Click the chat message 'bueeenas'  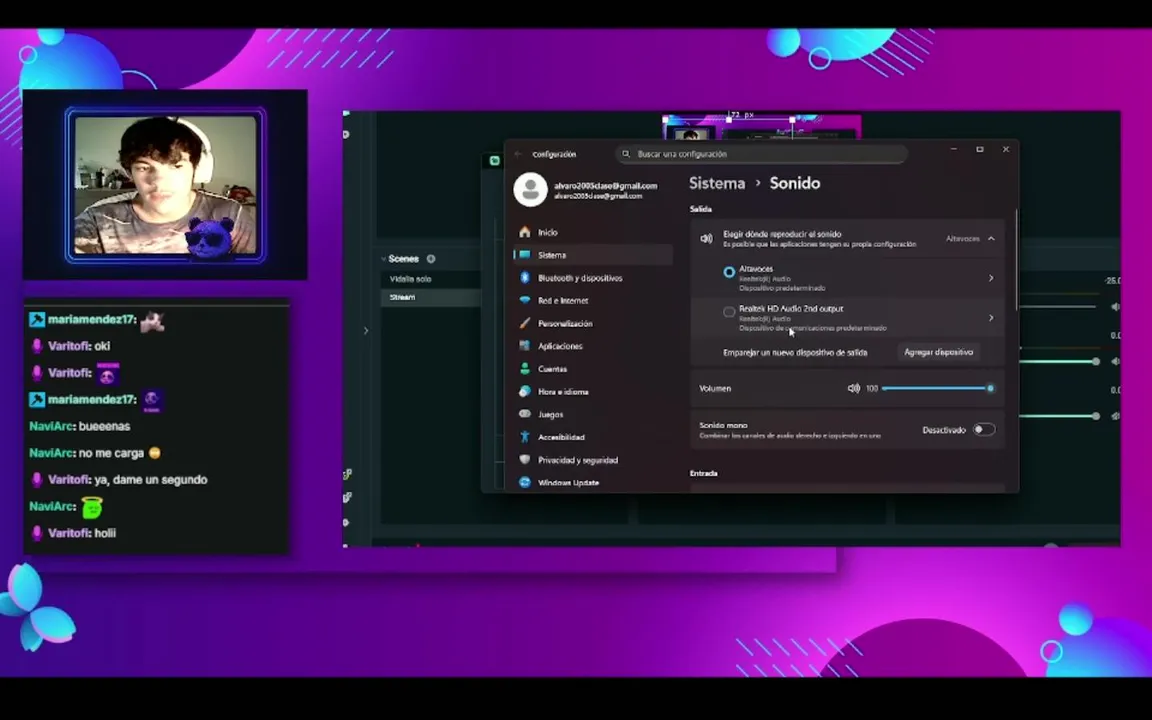[x=104, y=426]
